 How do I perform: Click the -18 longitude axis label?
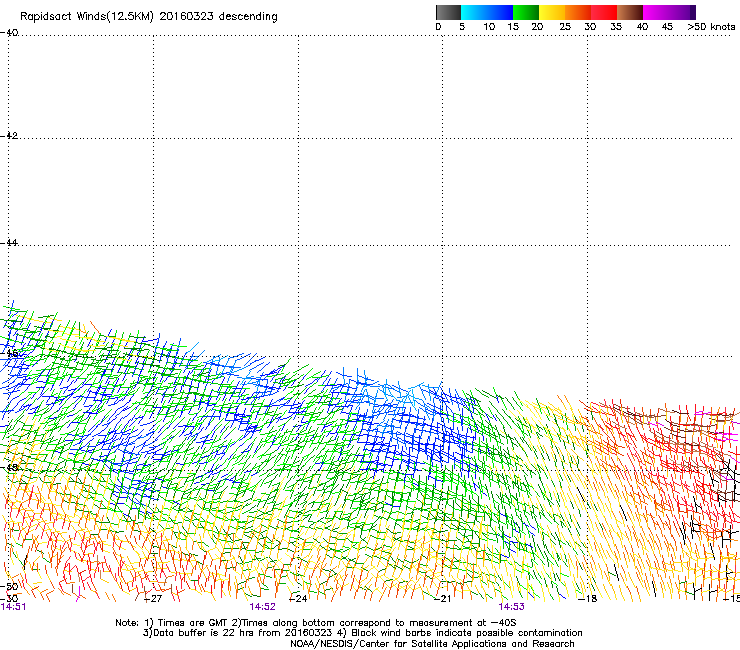[588, 599]
